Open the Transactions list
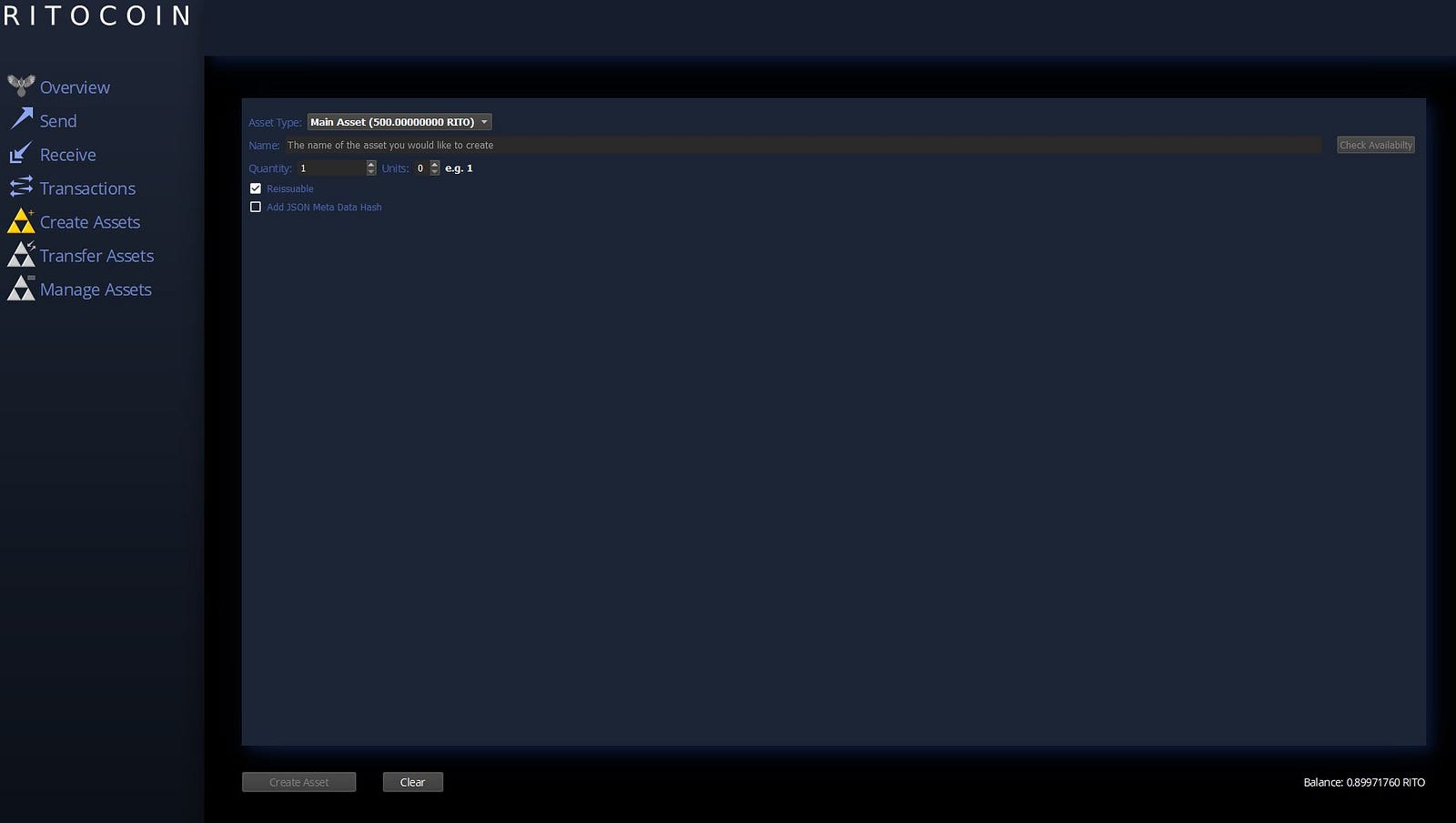The image size is (1456, 823). 87,188
